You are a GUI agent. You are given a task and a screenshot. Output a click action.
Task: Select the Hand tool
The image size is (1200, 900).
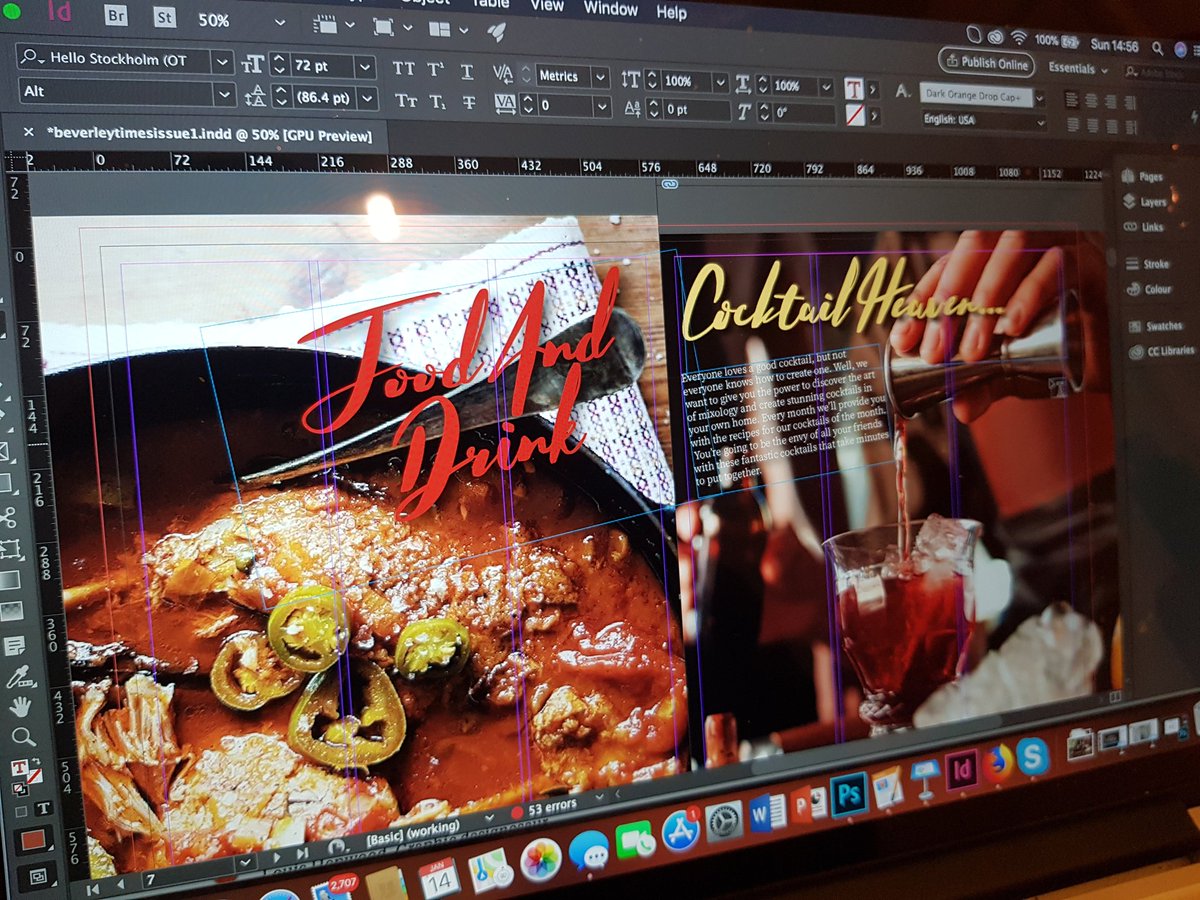[21, 707]
